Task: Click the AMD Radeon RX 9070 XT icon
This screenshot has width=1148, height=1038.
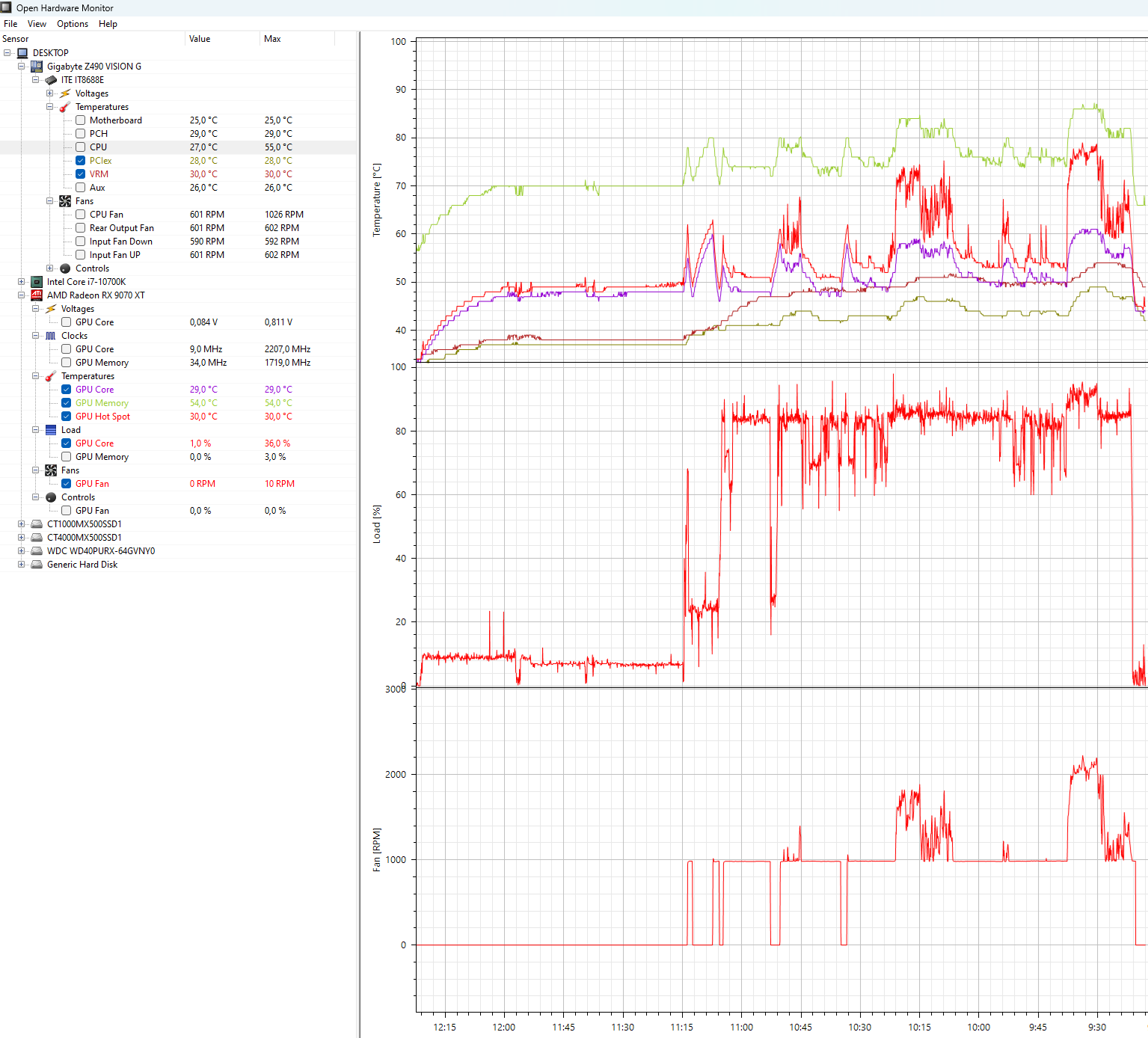Action: (37, 295)
